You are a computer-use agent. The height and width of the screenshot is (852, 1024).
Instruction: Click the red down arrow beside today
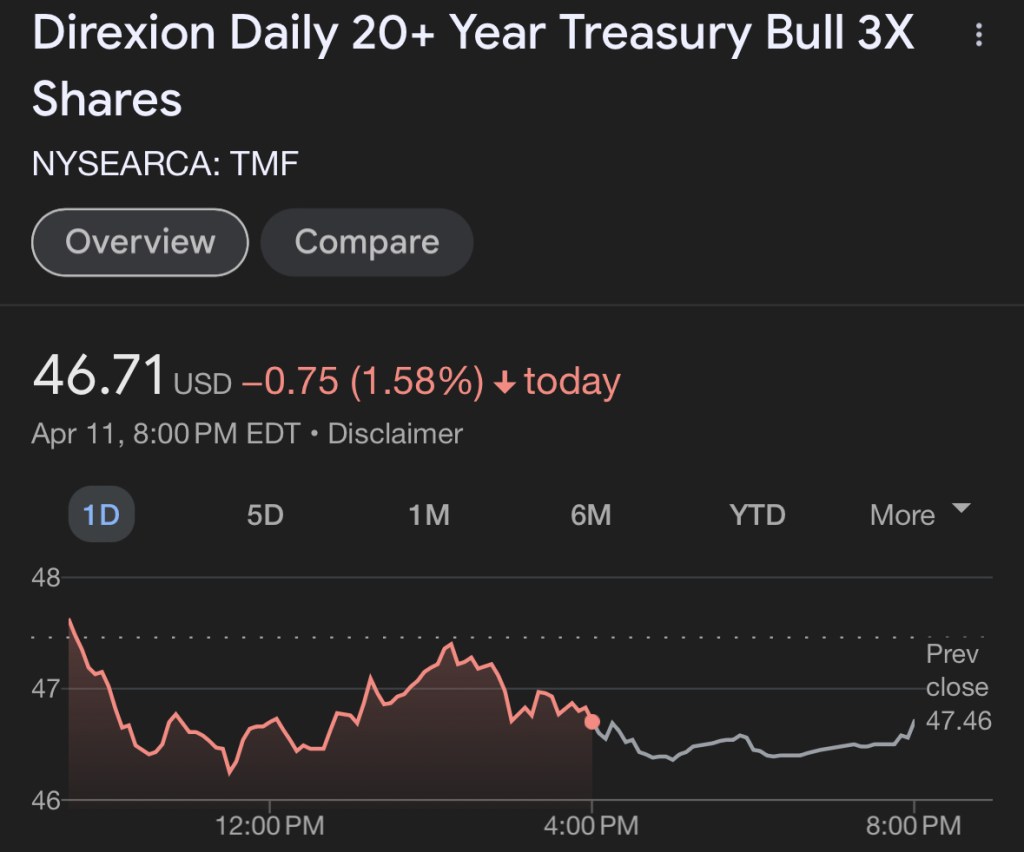coord(505,382)
